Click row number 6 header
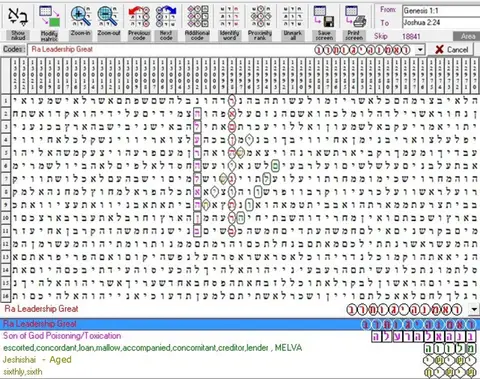The height and width of the screenshot is (379, 480). (x=6, y=166)
